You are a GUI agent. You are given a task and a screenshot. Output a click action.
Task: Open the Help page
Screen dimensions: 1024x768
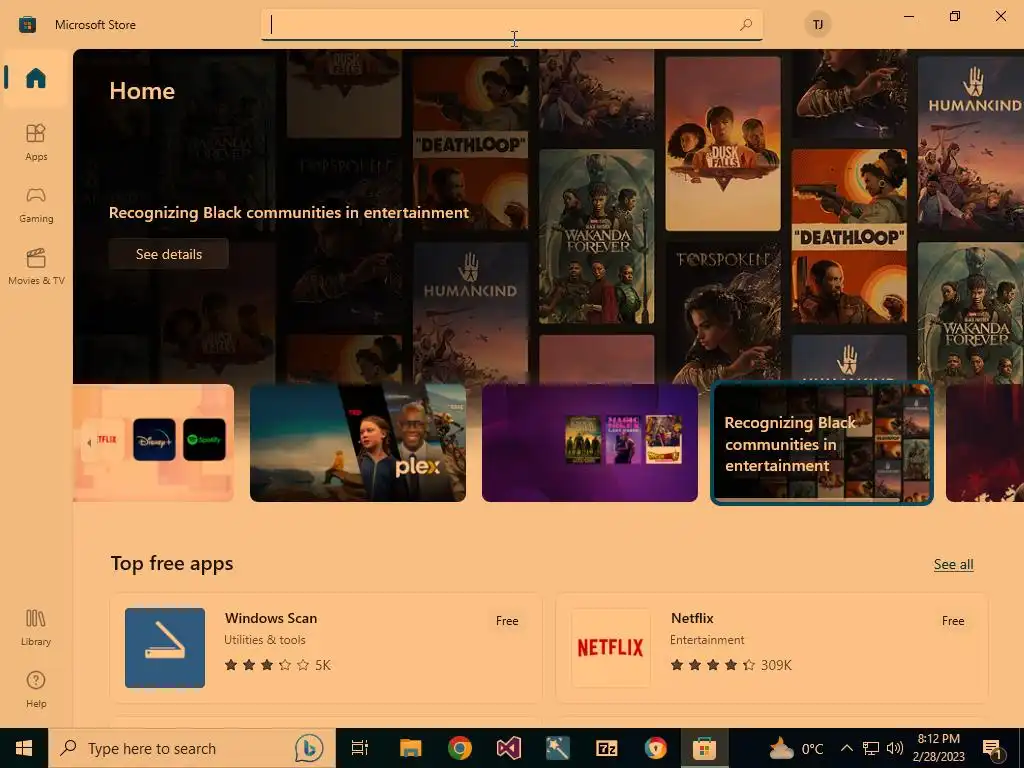click(36, 690)
